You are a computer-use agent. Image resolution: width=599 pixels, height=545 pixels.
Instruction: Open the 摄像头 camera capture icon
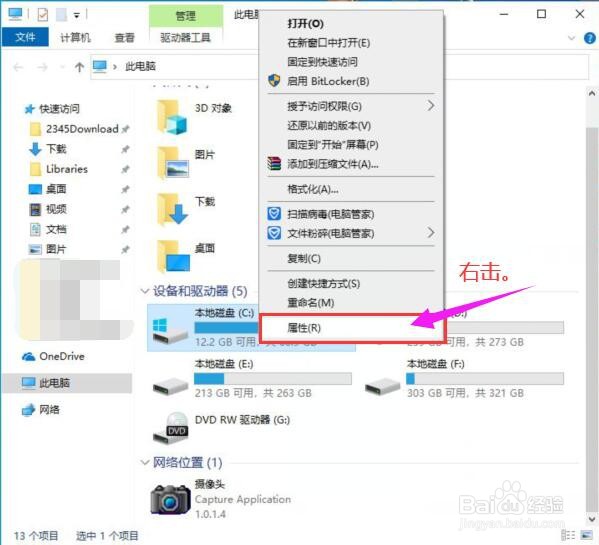click(170, 499)
